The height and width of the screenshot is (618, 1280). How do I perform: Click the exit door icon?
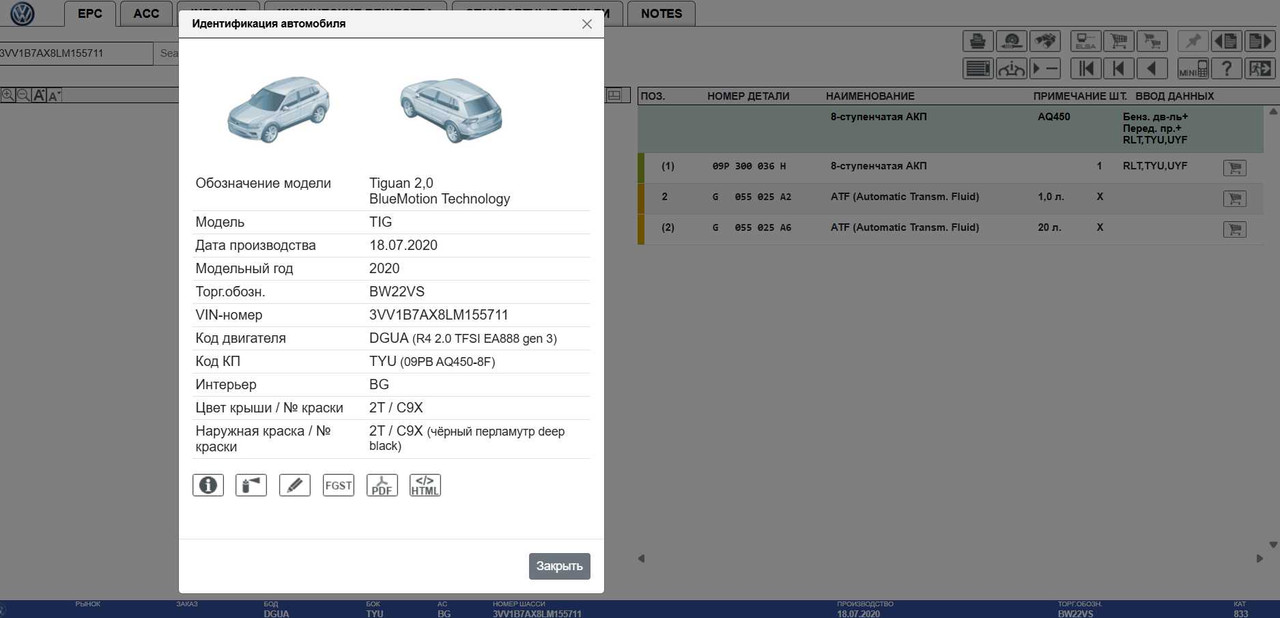(x=1260, y=68)
